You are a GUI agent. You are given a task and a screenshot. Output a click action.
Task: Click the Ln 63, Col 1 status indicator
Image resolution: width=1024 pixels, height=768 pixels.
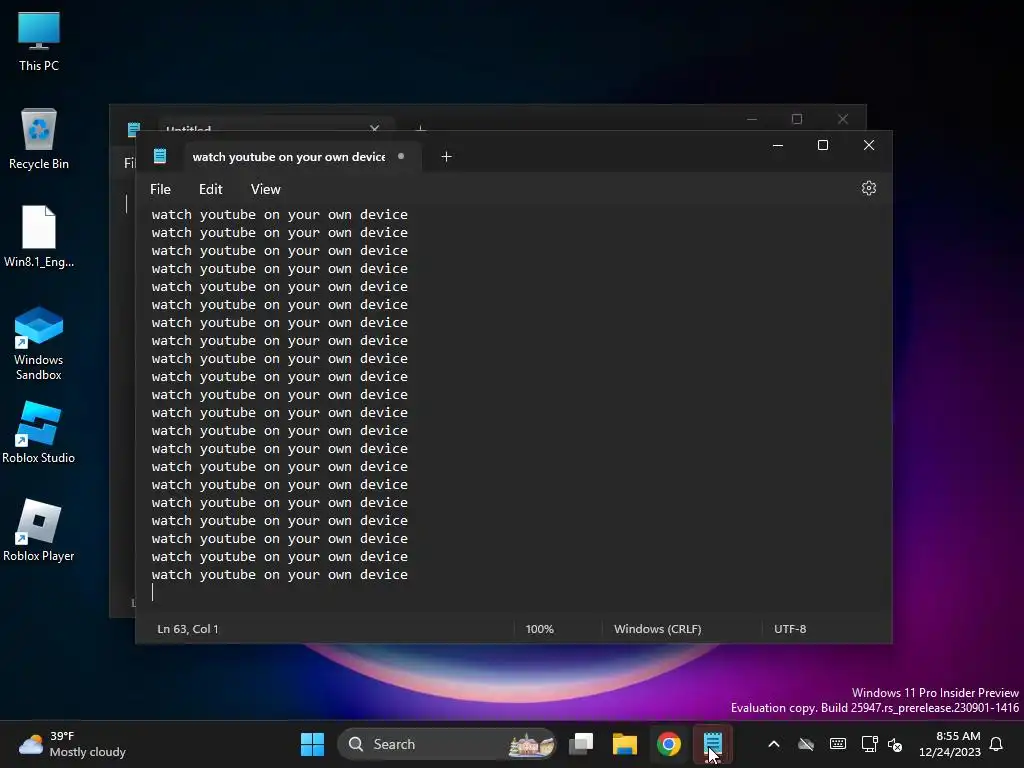click(x=188, y=629)
